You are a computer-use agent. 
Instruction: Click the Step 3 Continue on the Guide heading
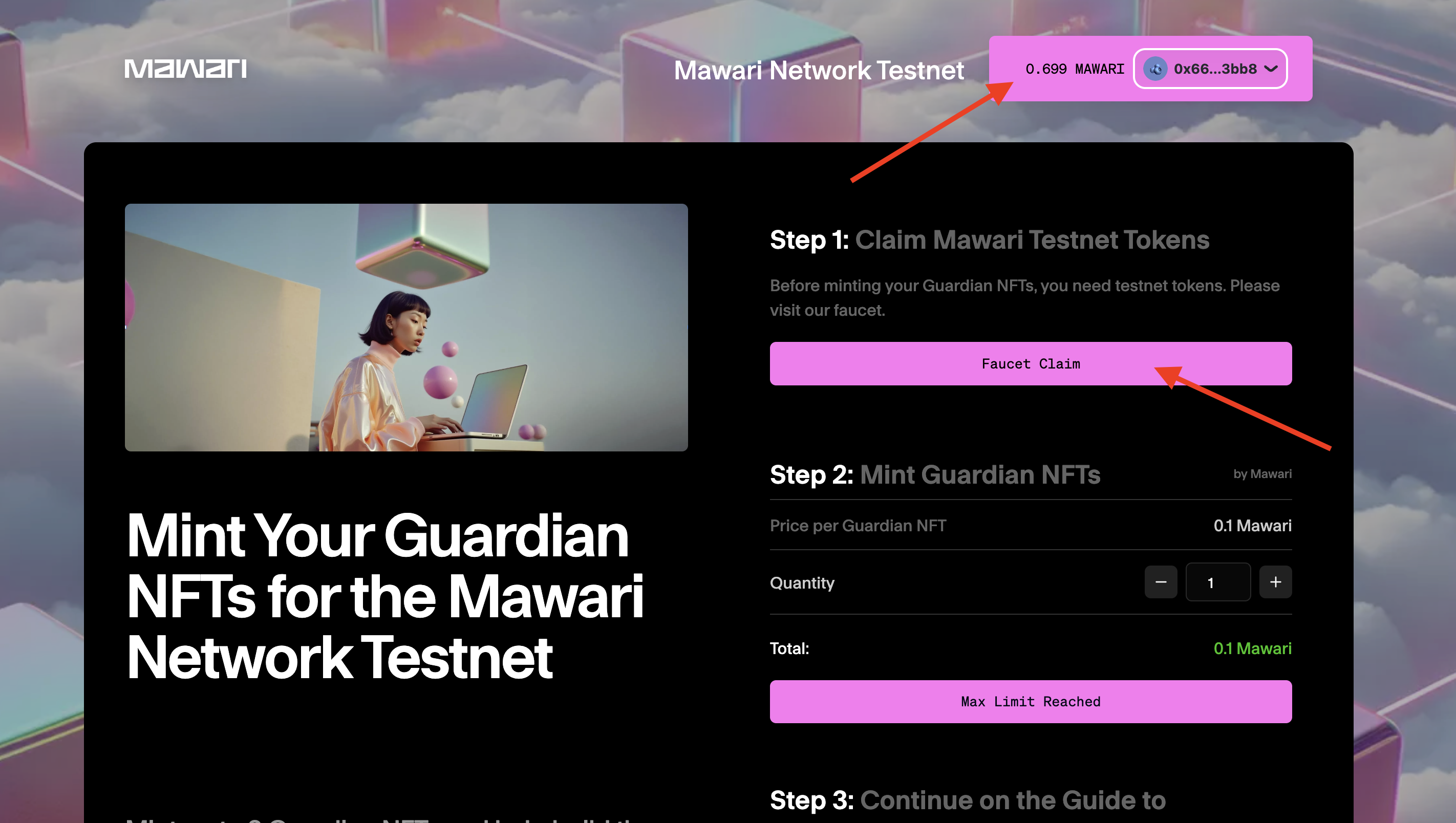point(968,800)
